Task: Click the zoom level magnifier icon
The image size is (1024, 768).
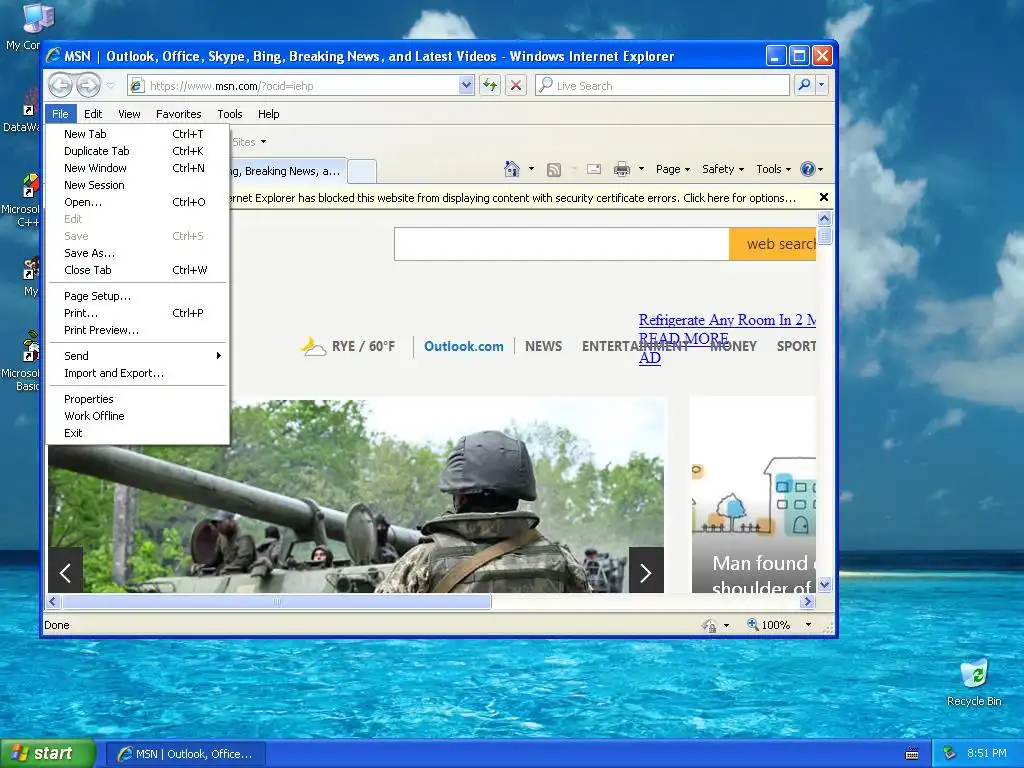Action: 753,624
